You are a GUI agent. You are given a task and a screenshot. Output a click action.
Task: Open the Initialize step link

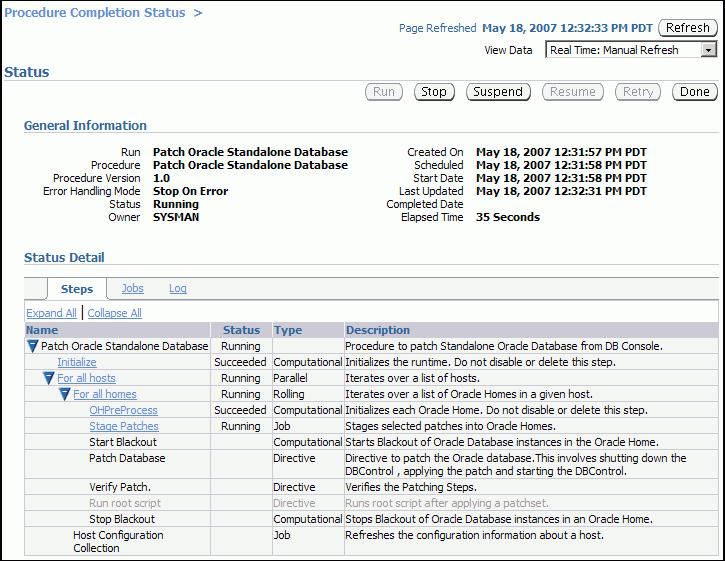[x=77, y=362]
